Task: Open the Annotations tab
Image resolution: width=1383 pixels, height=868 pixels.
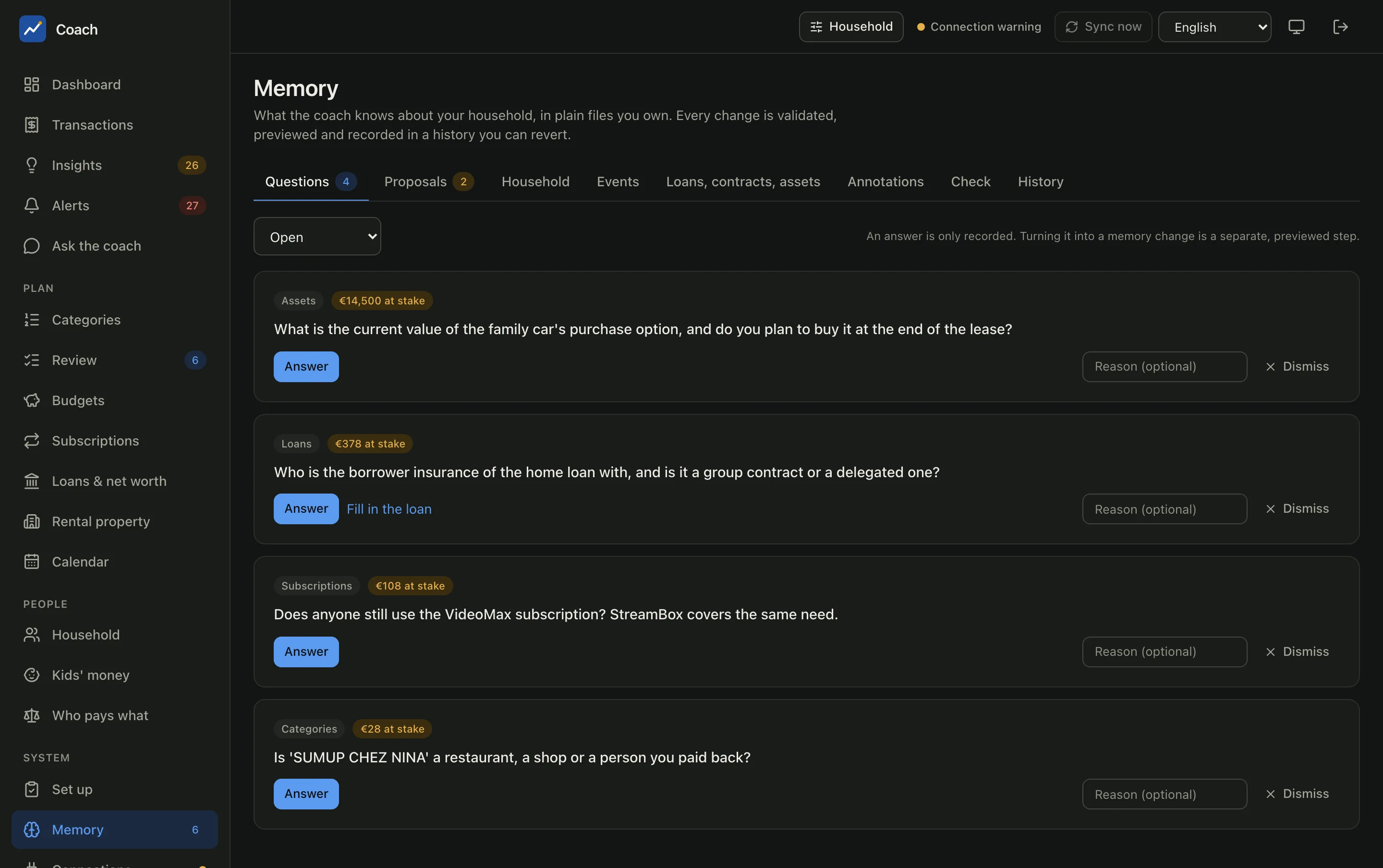Action: pos(885,181)
